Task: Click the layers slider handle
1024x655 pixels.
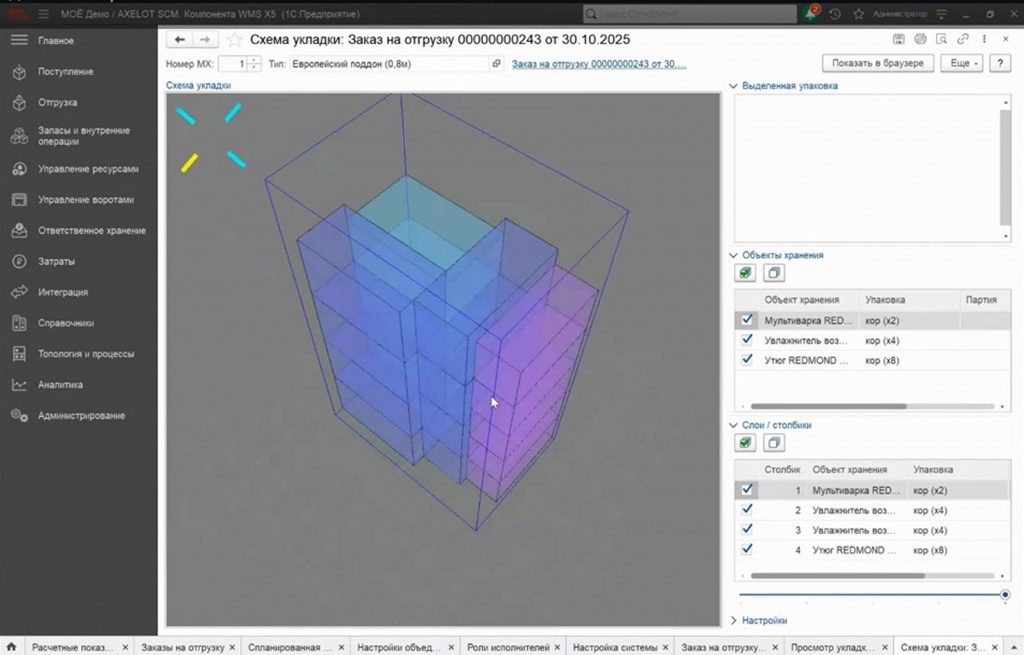Action: [1004, 594]
